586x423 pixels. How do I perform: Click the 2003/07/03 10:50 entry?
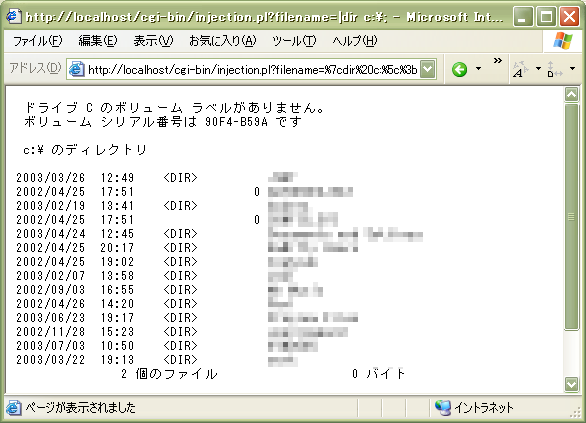(167, 346)
